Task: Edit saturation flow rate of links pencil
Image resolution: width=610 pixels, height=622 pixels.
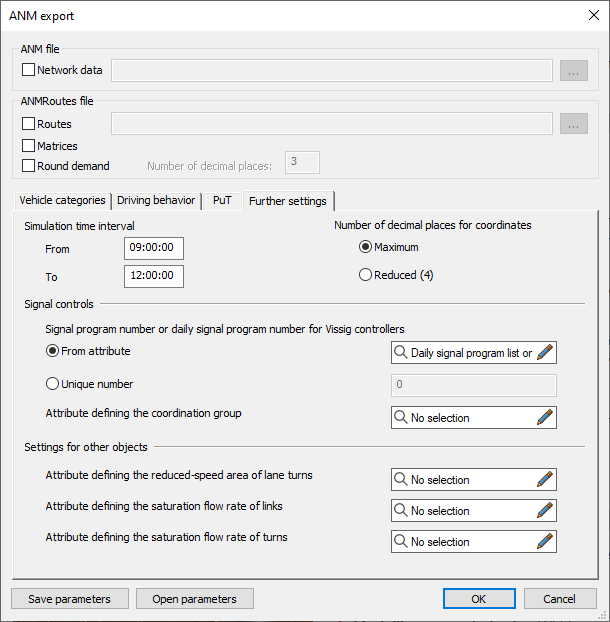Action: coord(544,511)
